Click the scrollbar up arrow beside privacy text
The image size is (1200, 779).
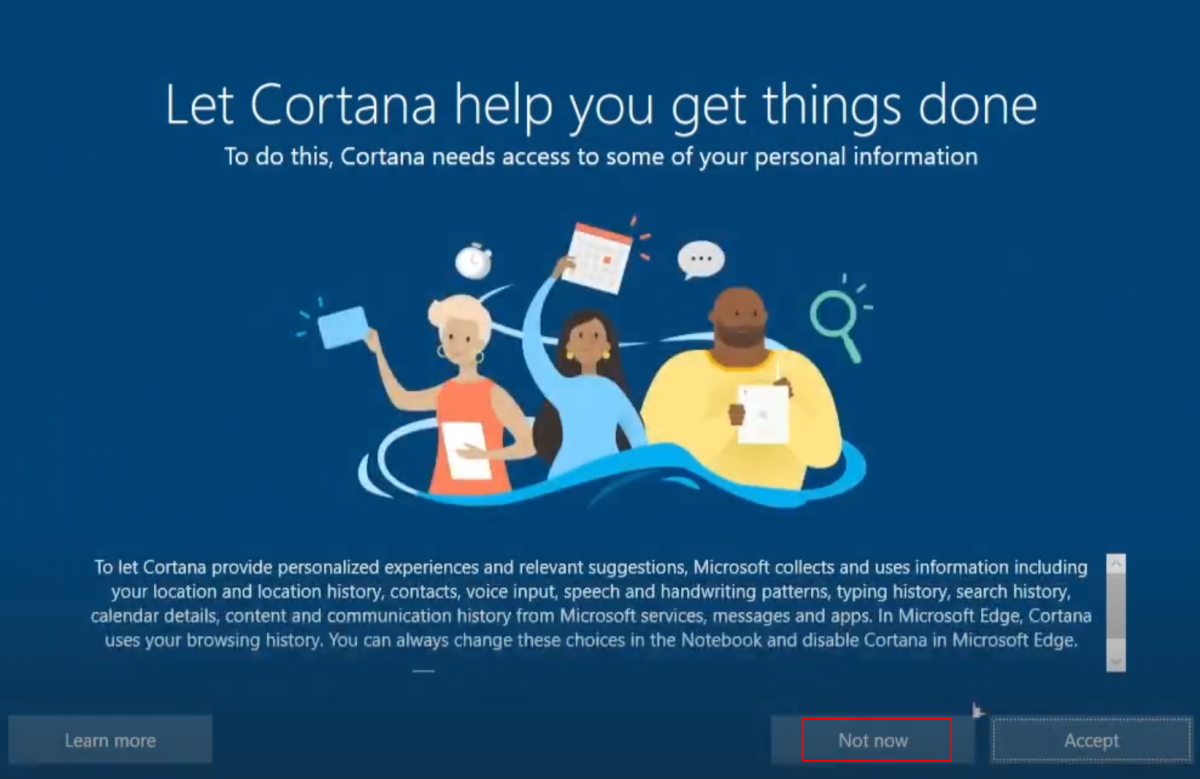pos(1116,563)
